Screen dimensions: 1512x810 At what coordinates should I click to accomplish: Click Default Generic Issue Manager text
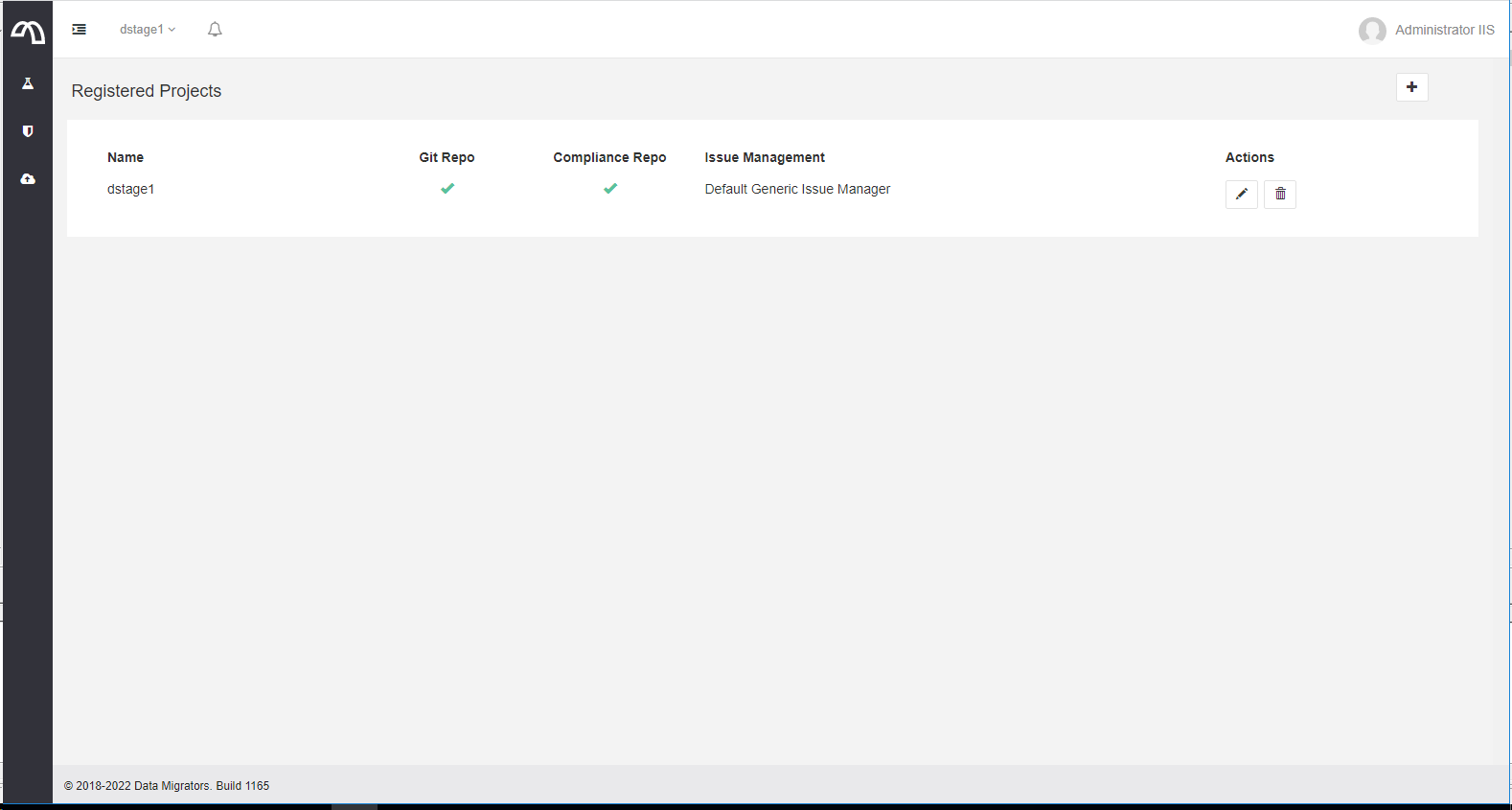(x=797, y=190)
